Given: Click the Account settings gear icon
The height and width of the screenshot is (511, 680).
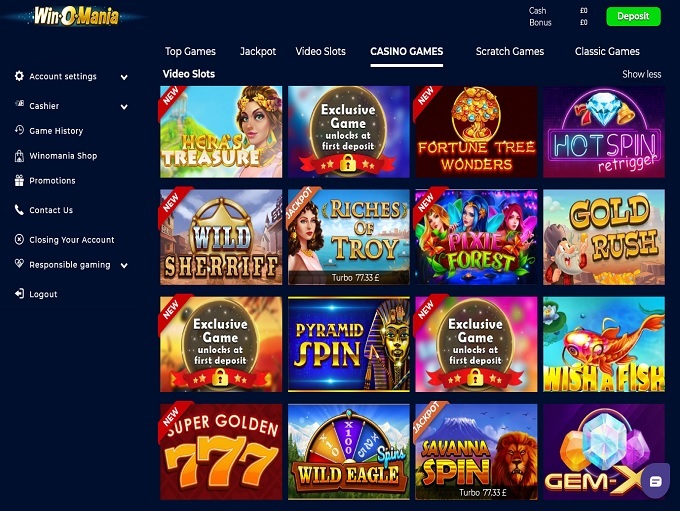Looking at the screenshot, I should click(19, 76).
